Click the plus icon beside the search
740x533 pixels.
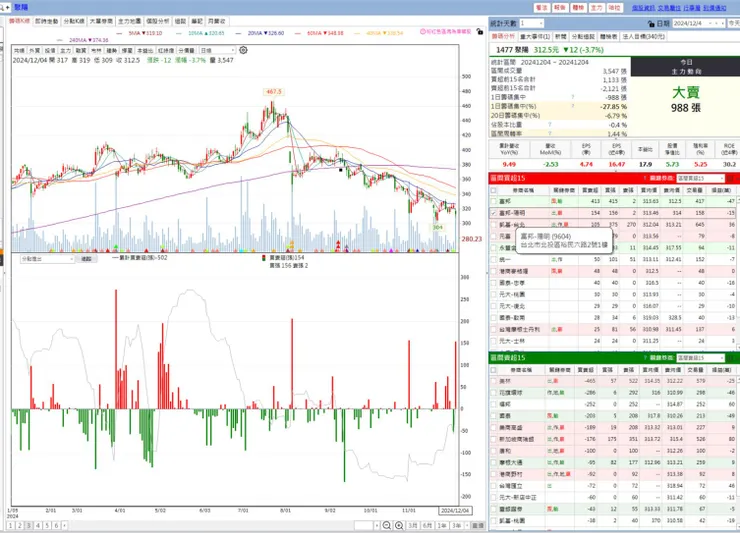point(8,8)
